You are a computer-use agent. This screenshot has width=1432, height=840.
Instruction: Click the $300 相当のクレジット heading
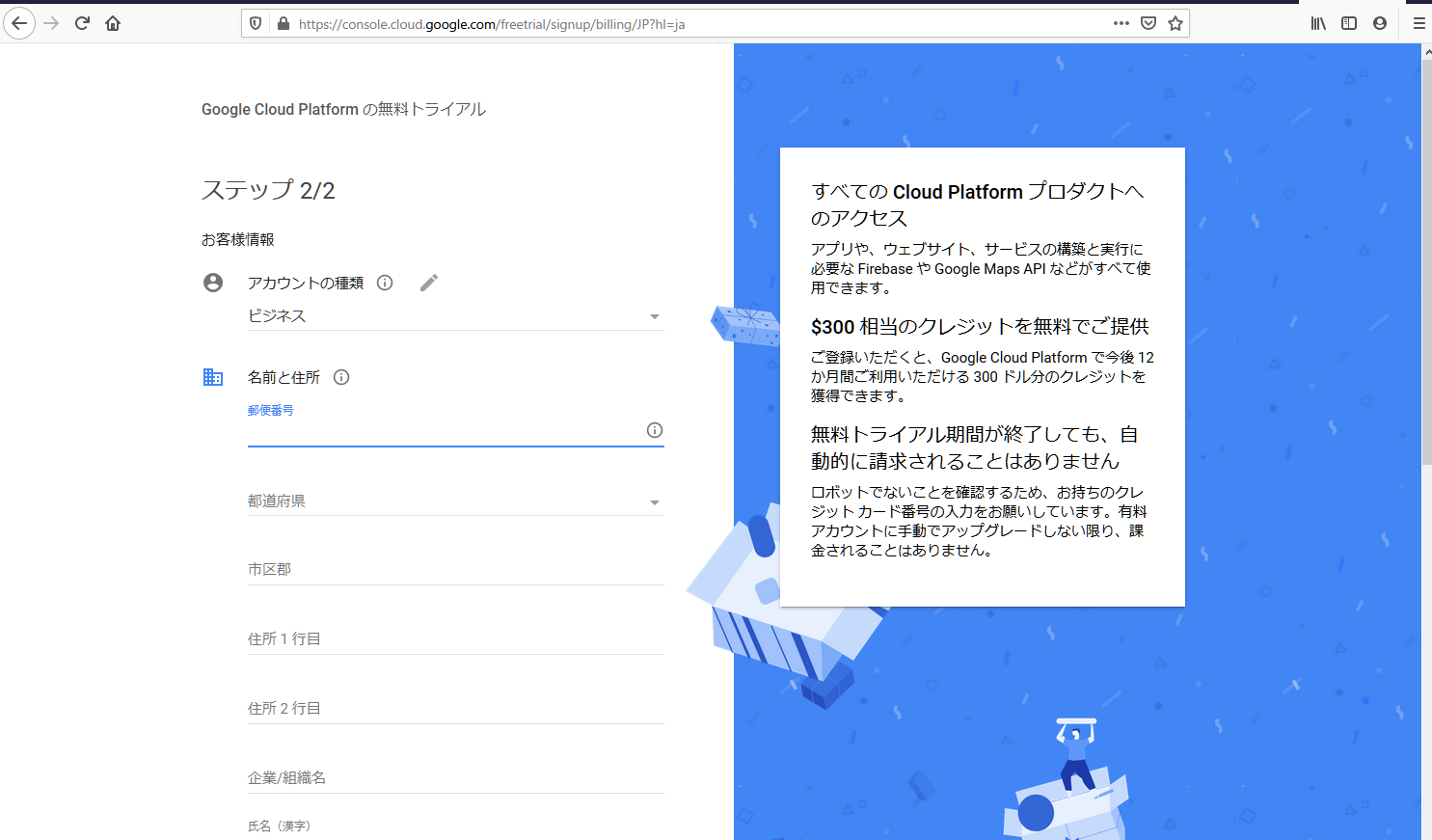980,327
